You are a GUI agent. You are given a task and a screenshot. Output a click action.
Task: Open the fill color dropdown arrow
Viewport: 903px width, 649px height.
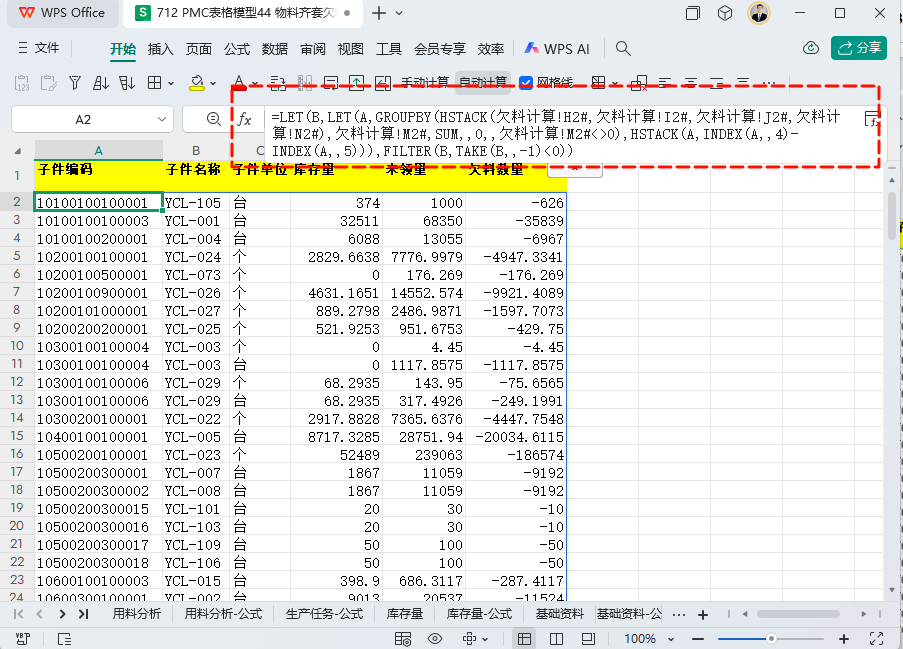pyautogui.click(x=213, y=84)
